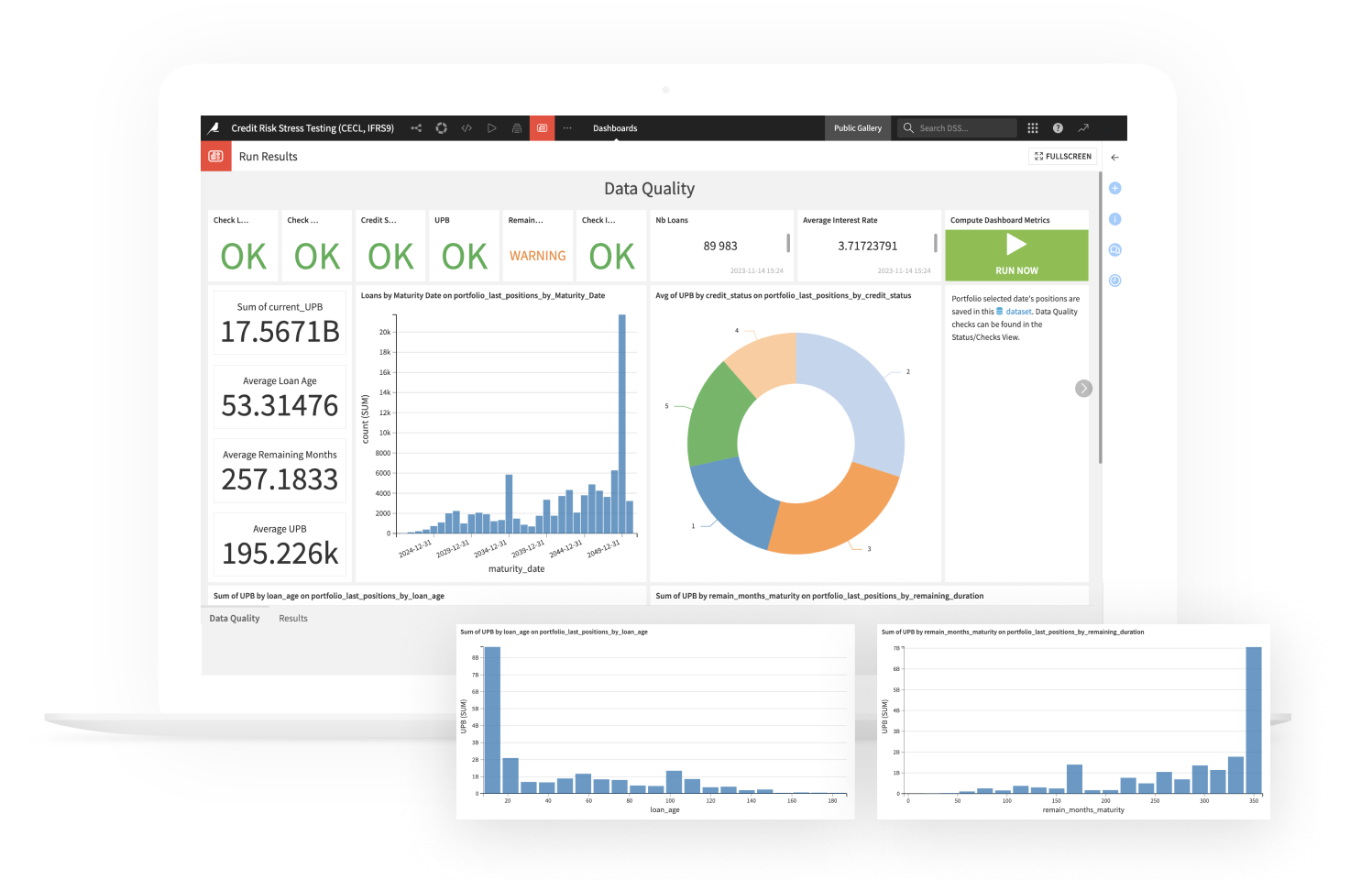Open the help question-mark icon
The image size is (1372, 880).
[1058, 128]
